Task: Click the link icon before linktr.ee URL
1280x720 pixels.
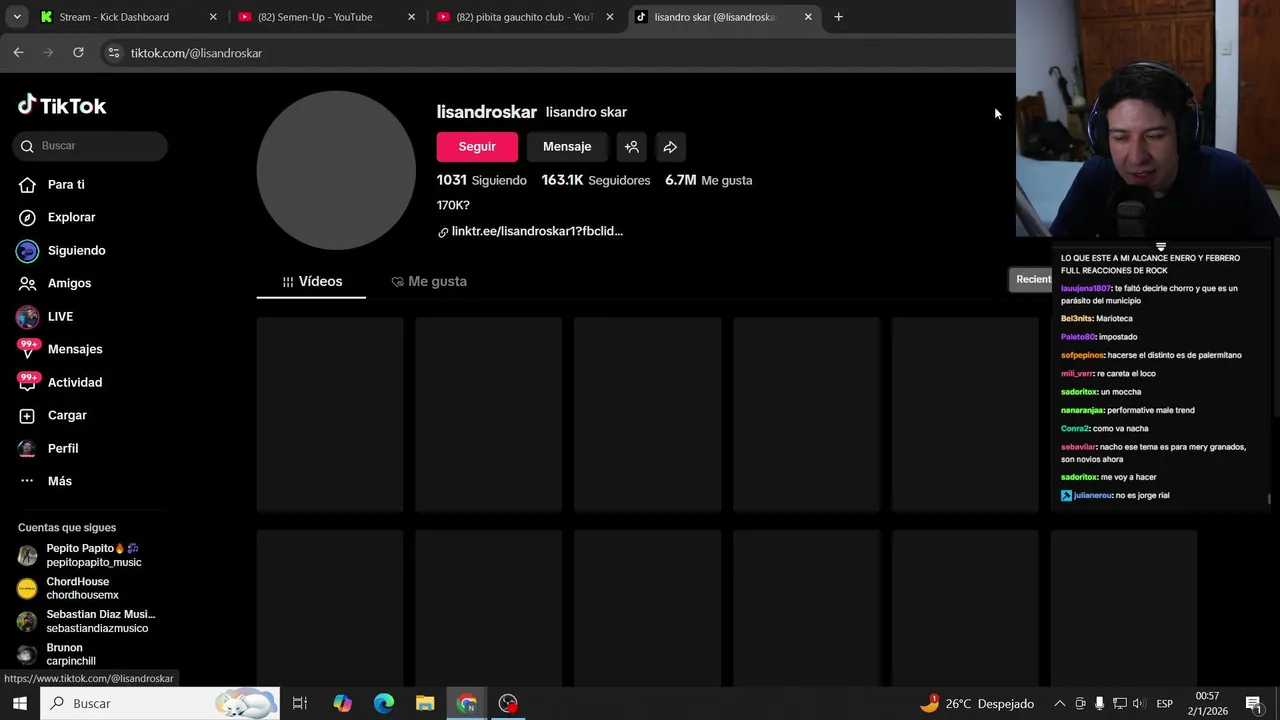Action: [442, 232]
